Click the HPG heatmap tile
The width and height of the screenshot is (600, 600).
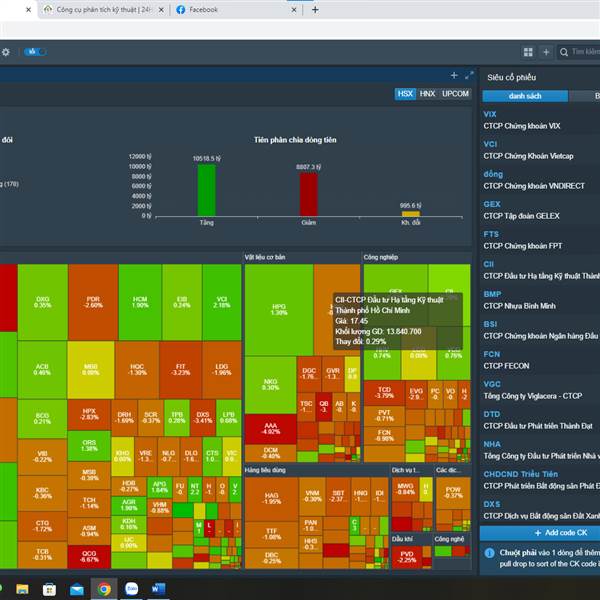pos(279,310)
